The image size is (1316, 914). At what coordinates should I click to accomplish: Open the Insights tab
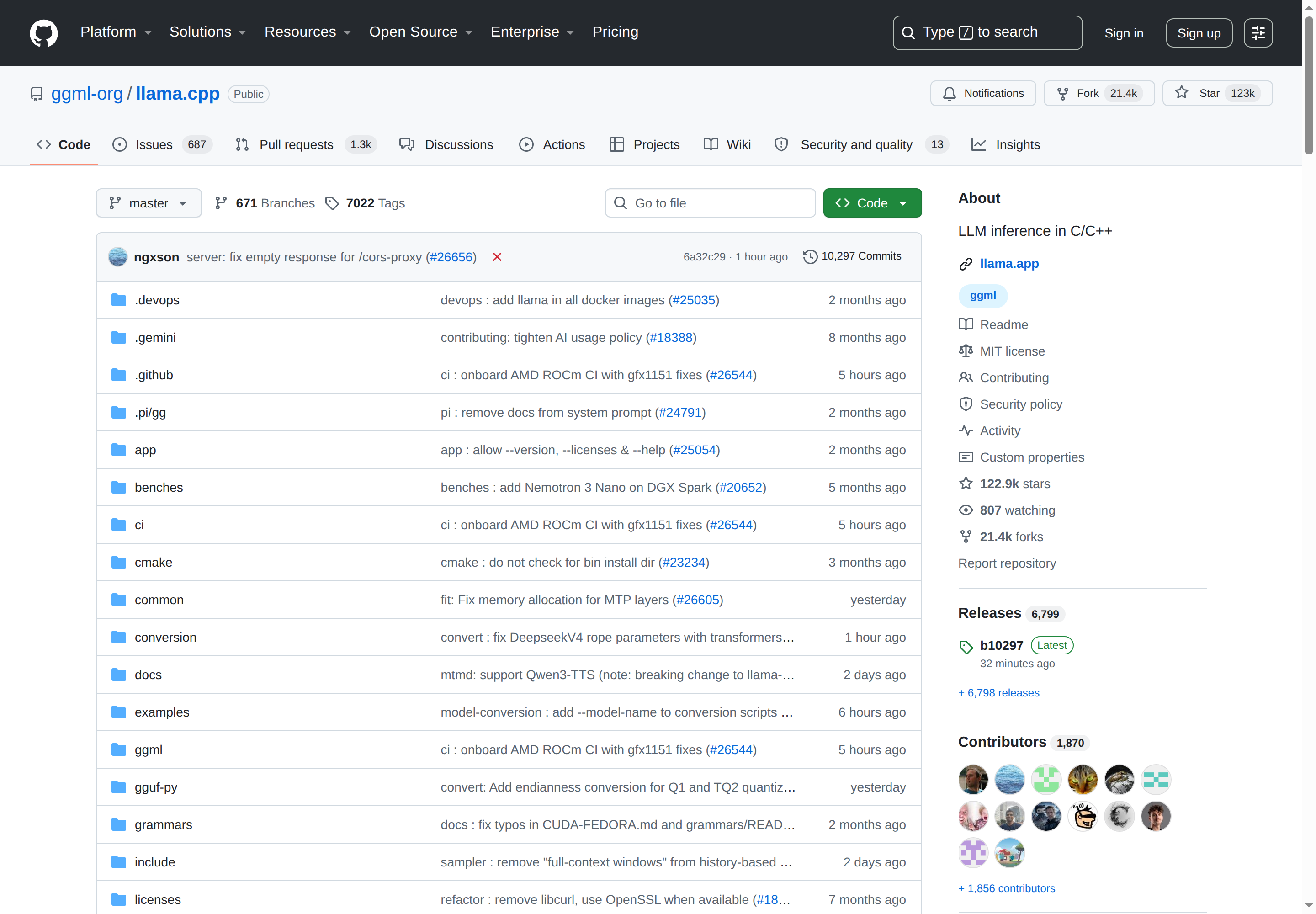[x=1006, y=145]
